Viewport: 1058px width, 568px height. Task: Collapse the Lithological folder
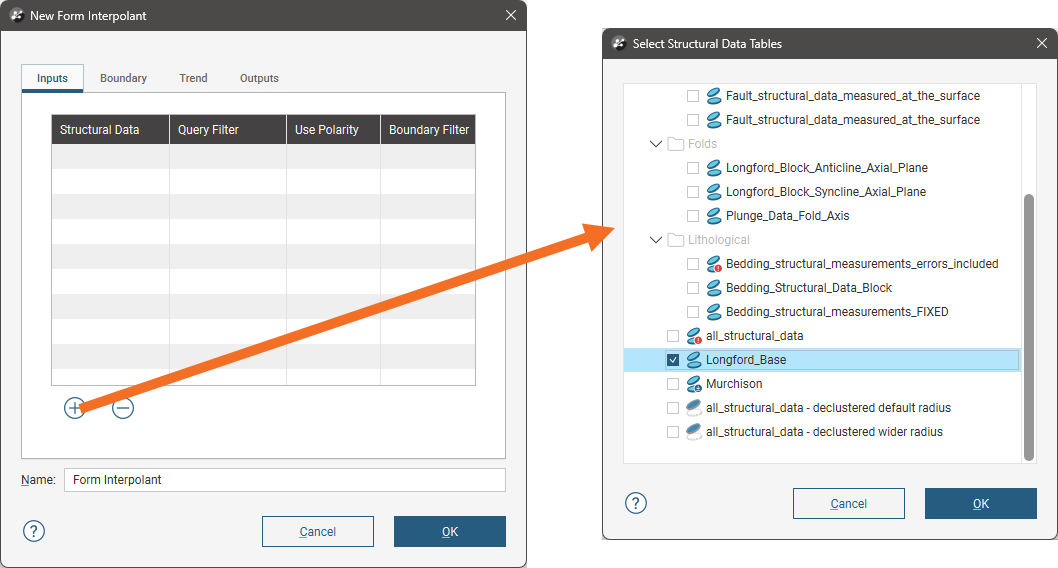coord(656,240)
